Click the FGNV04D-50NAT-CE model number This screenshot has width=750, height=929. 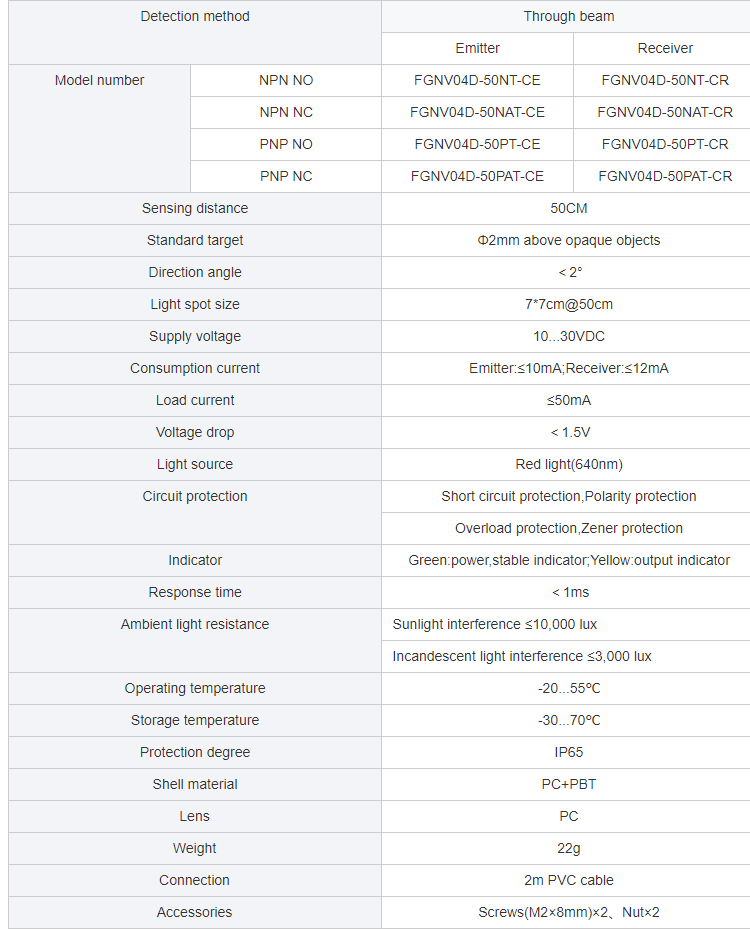point(477,112)
